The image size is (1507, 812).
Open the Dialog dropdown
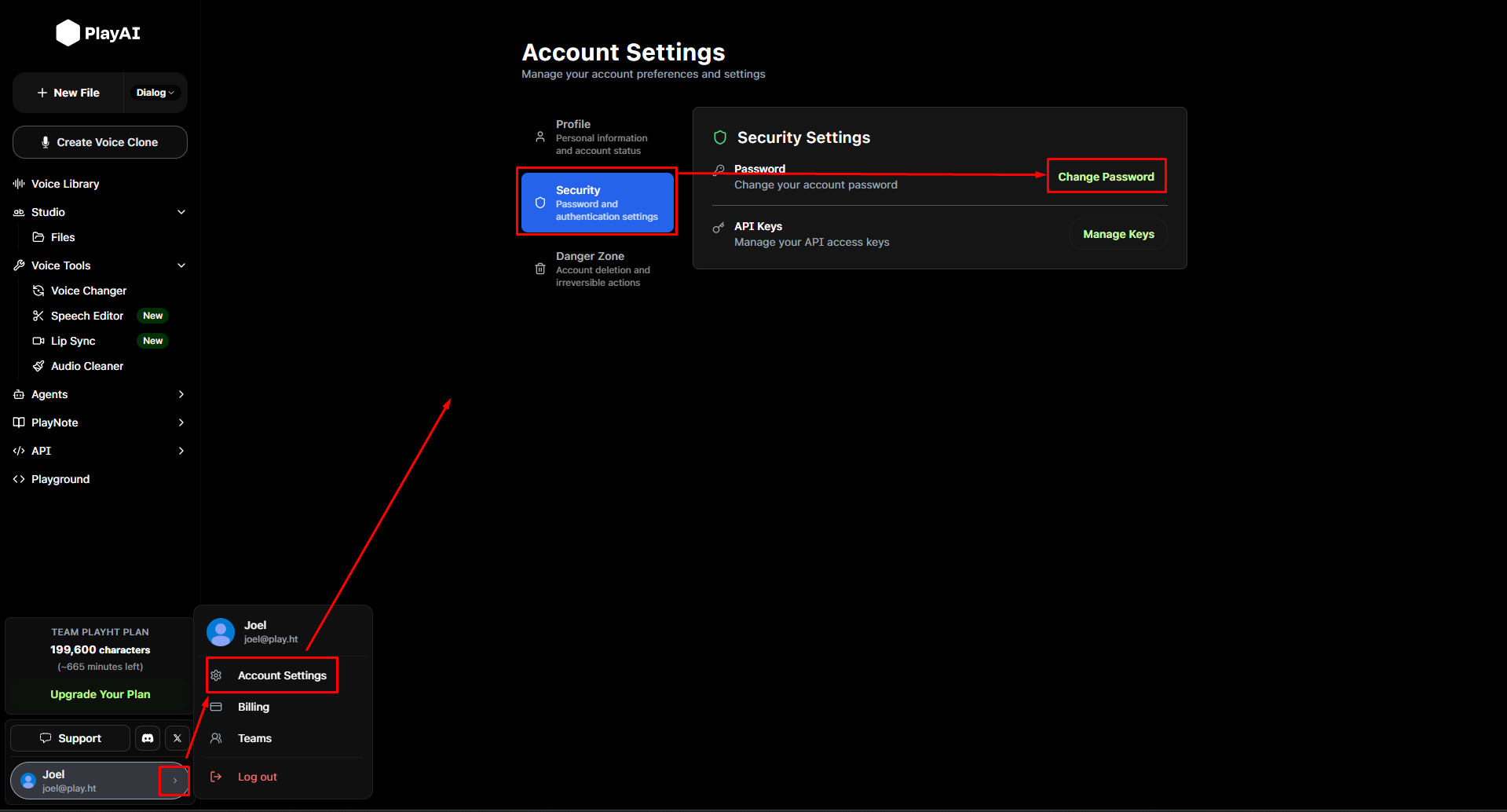(x=155, y=93)
